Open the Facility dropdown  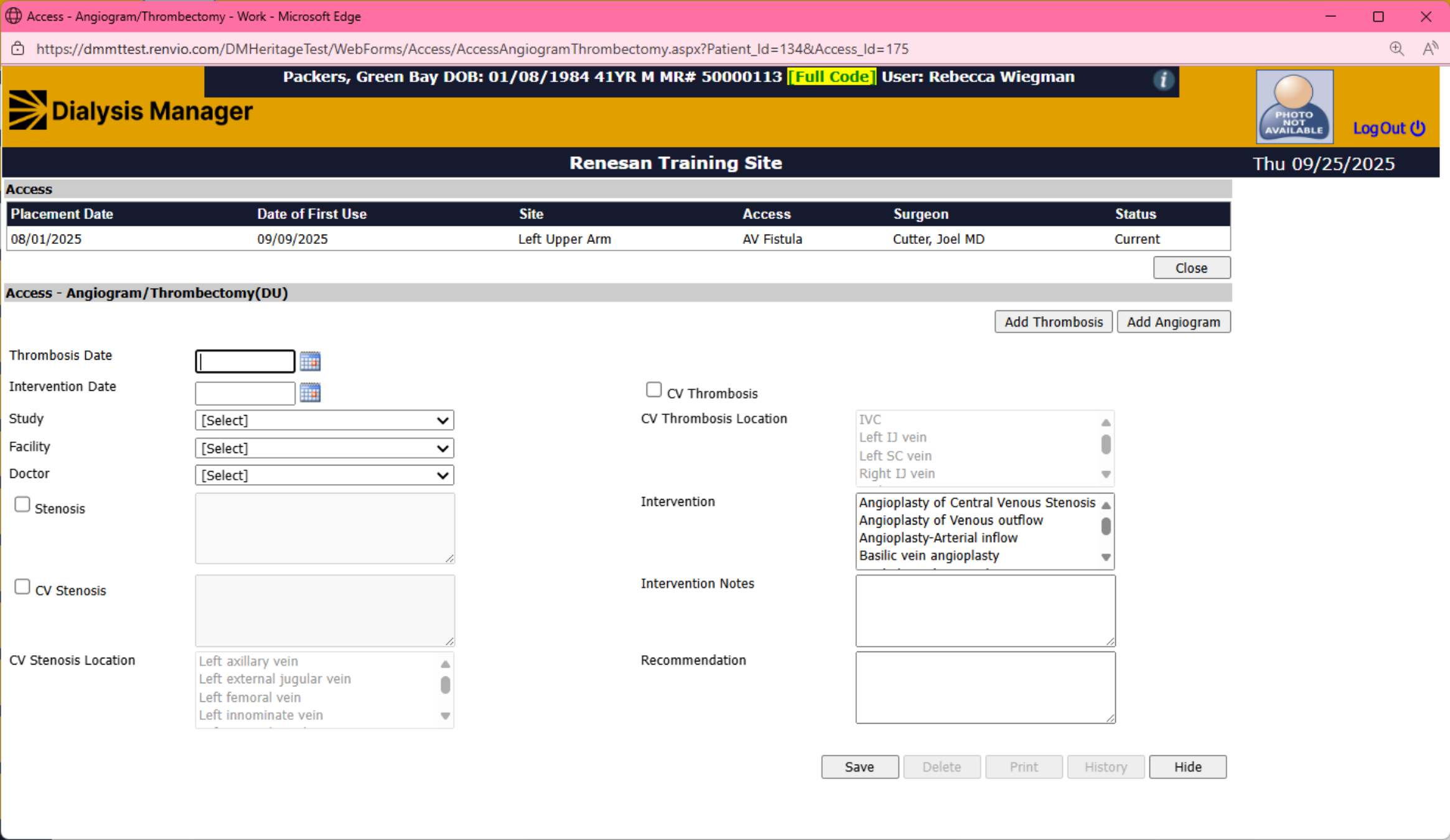click(x=324, y=448)
